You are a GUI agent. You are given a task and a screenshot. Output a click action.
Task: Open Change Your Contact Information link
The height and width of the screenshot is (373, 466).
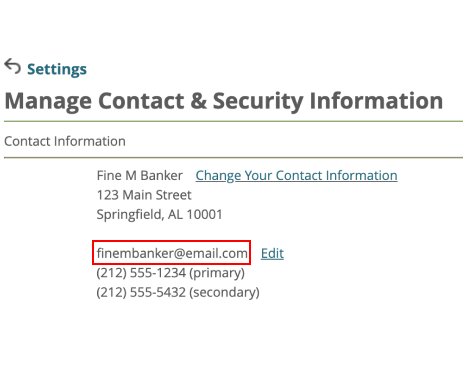coord(296,176)
